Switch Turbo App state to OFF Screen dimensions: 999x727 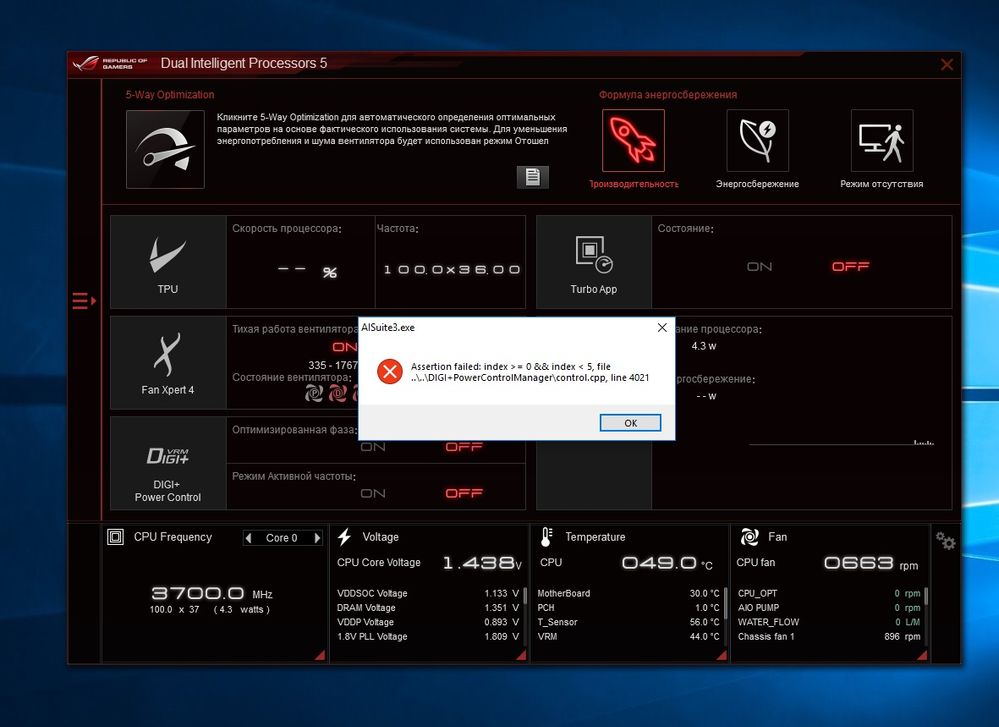pyautogui.click(x=851, y=266)
